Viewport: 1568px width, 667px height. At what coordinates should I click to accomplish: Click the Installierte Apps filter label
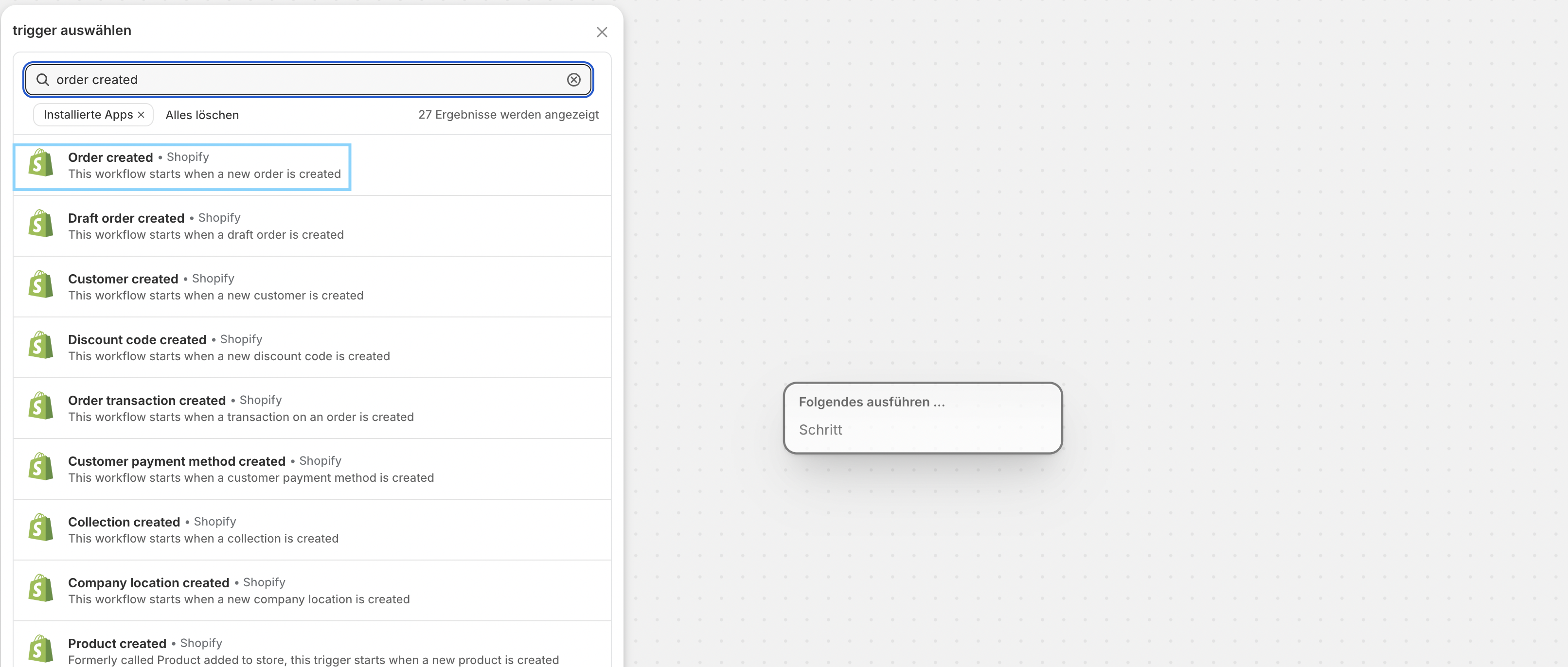(88, 115)
